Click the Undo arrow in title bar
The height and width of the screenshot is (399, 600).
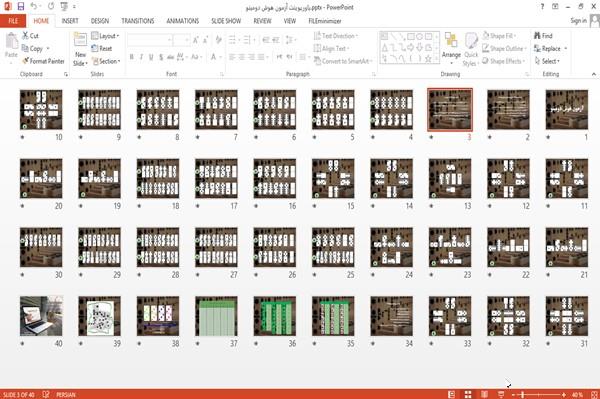[x=34, y=6]
